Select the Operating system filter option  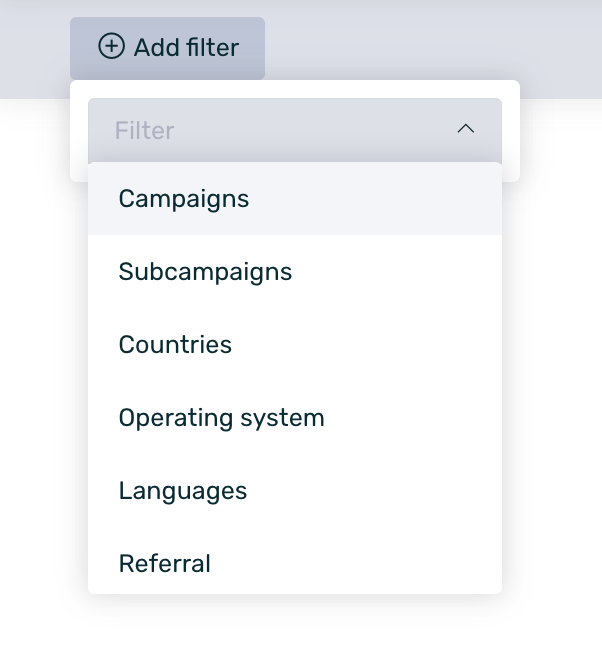point(221,418)
